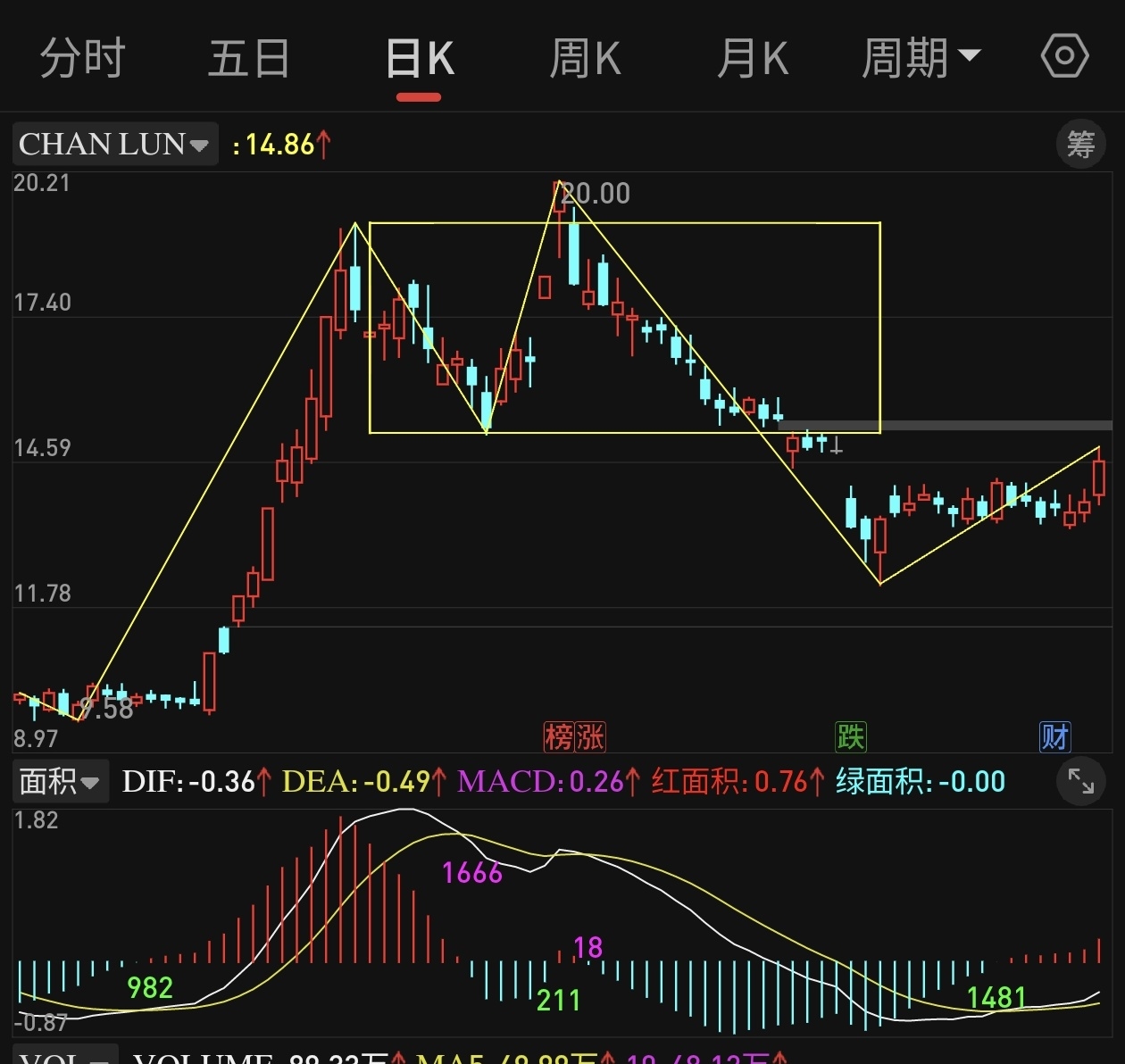Tap the 8.97 bottom price axis label
The width and height of the screenshot is (1125, 1064).
tap(36, 739)
